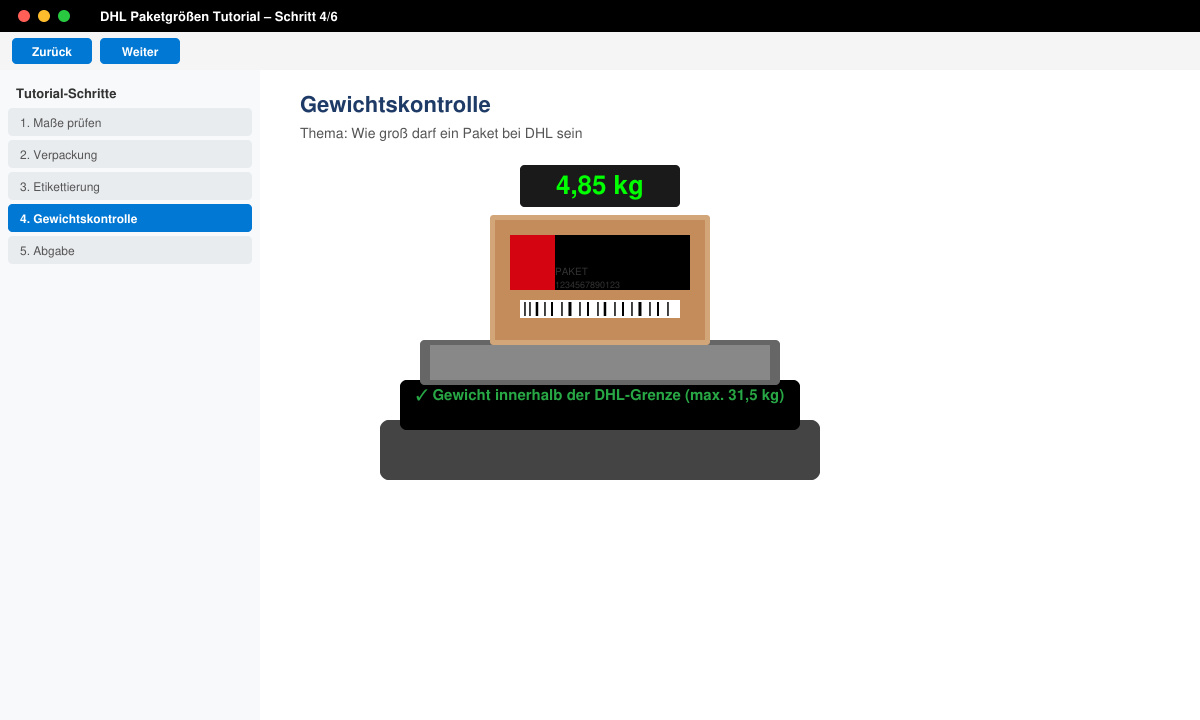Click the Tutorial-Schritte sidebar heading
Image resolution: width=1200 pixels, height=720 pixels.
point(66,93)
